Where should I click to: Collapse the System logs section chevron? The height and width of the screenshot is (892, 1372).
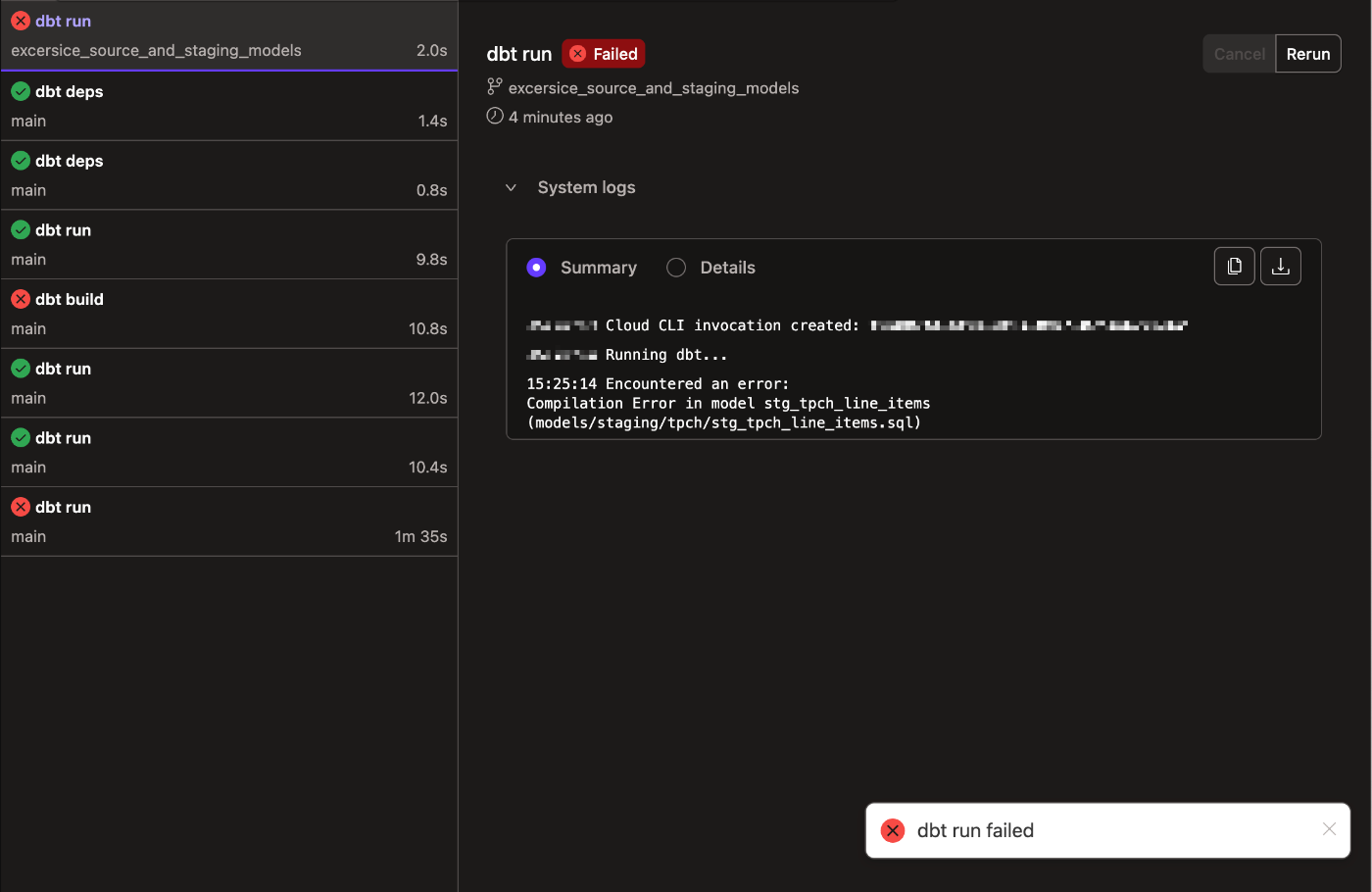click(x=511, y=187)
